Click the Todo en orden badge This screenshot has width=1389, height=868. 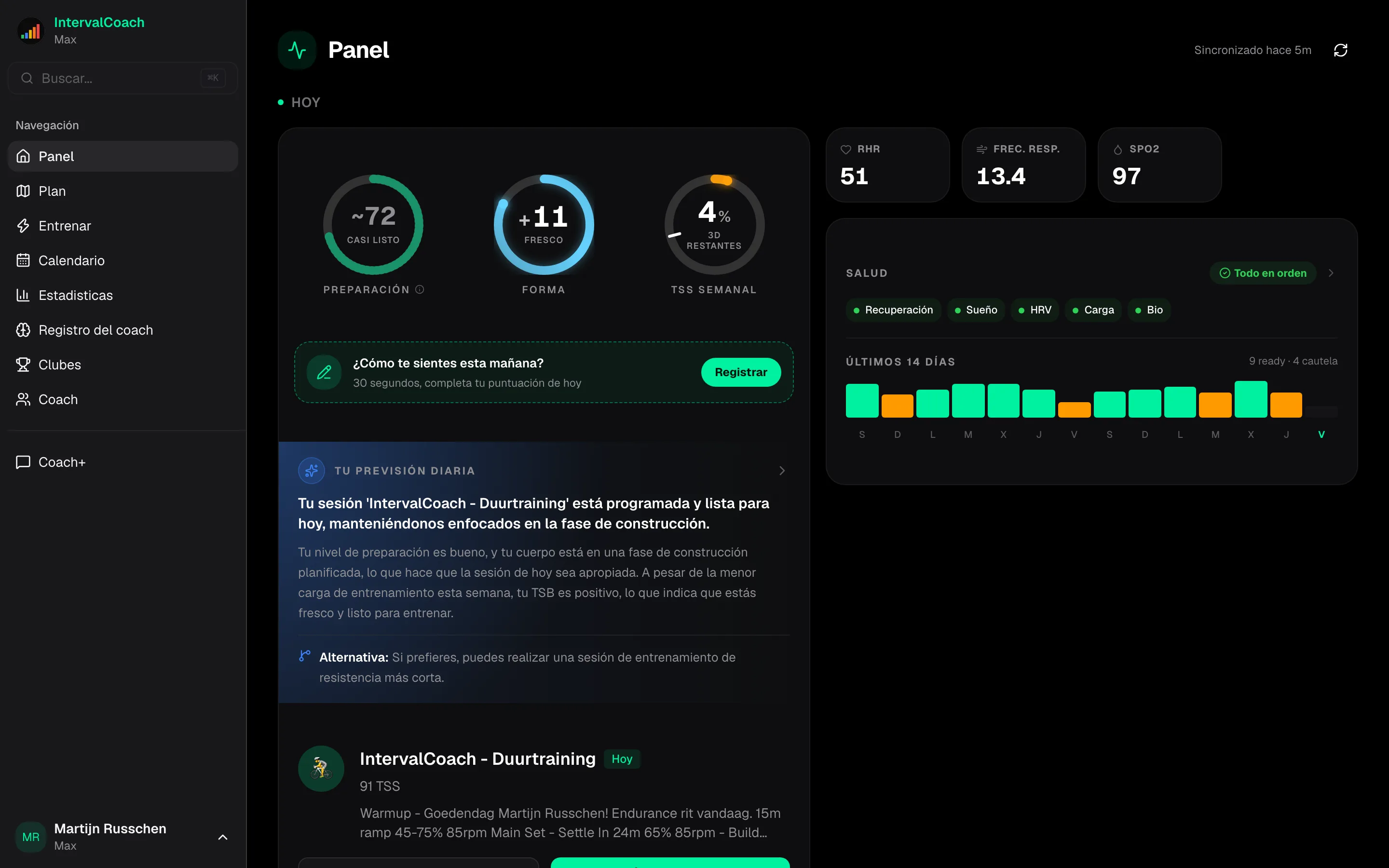pos(1263,273)
